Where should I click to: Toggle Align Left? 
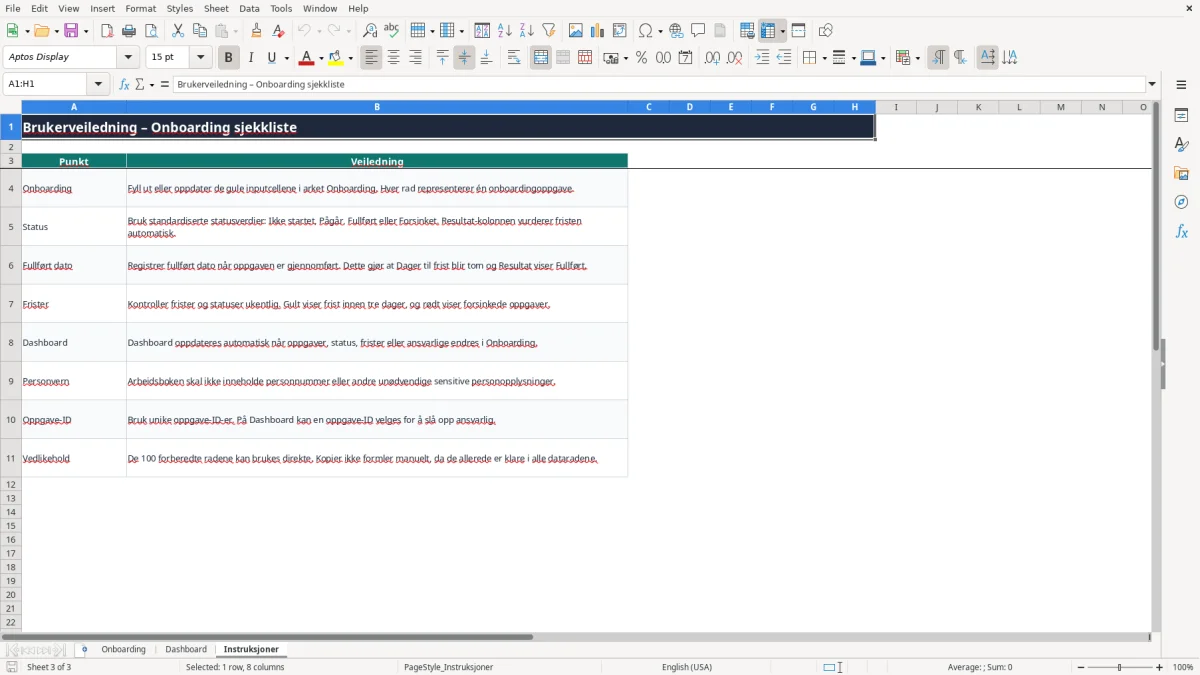pos(372,58)
